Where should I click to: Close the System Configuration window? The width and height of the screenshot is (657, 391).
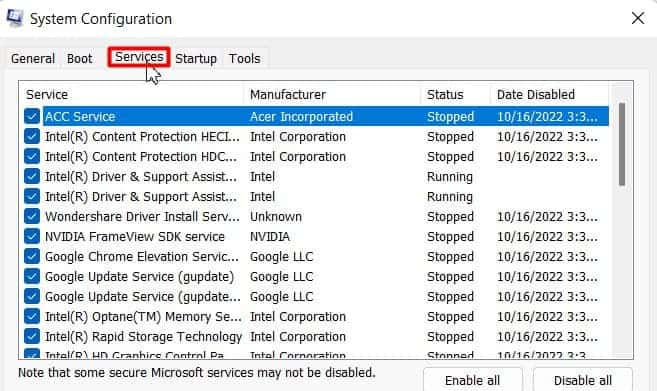(638, 18)
